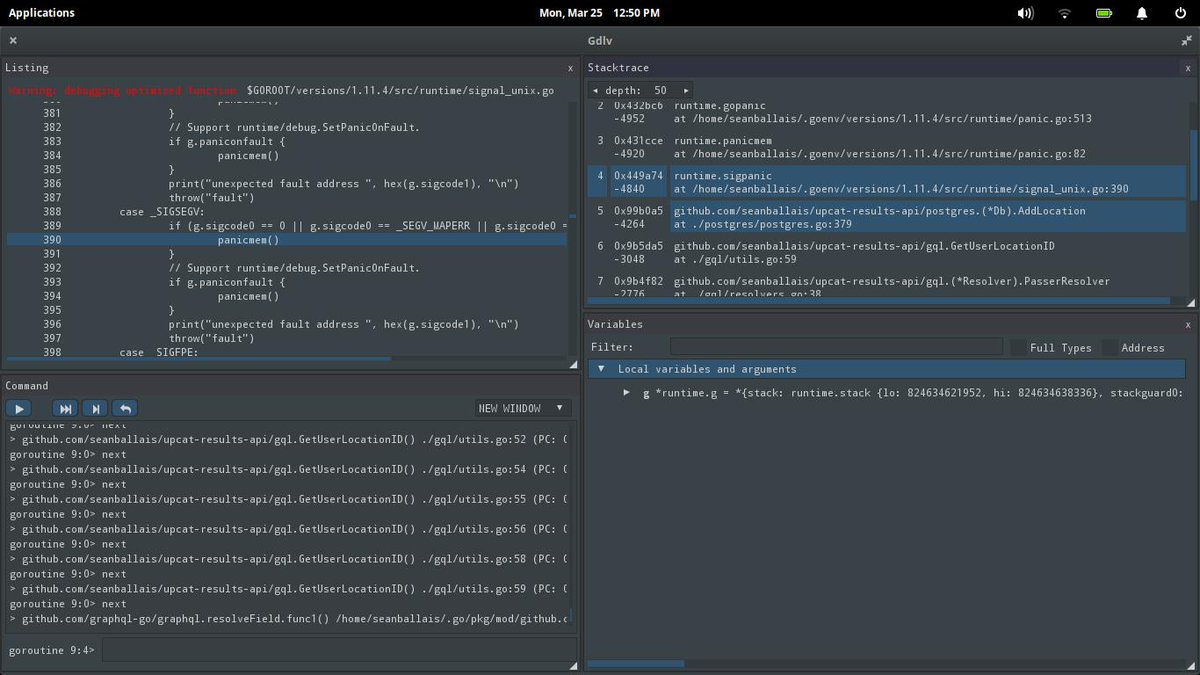
Task: Select stack frame 2 runtime.gopanic
Action: pos(887,112)
